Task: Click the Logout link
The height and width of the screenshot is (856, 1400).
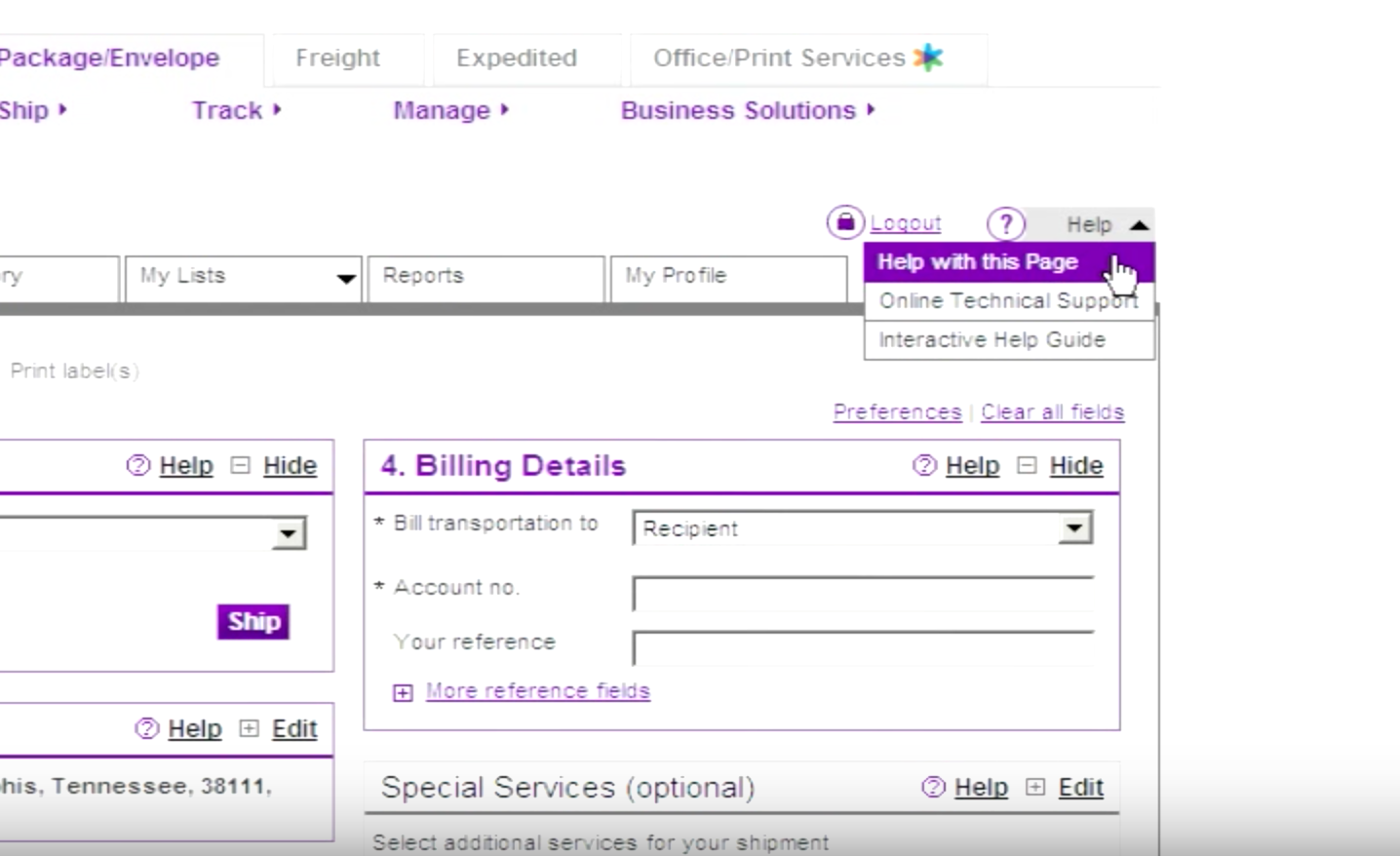Action: click(906, 222)
